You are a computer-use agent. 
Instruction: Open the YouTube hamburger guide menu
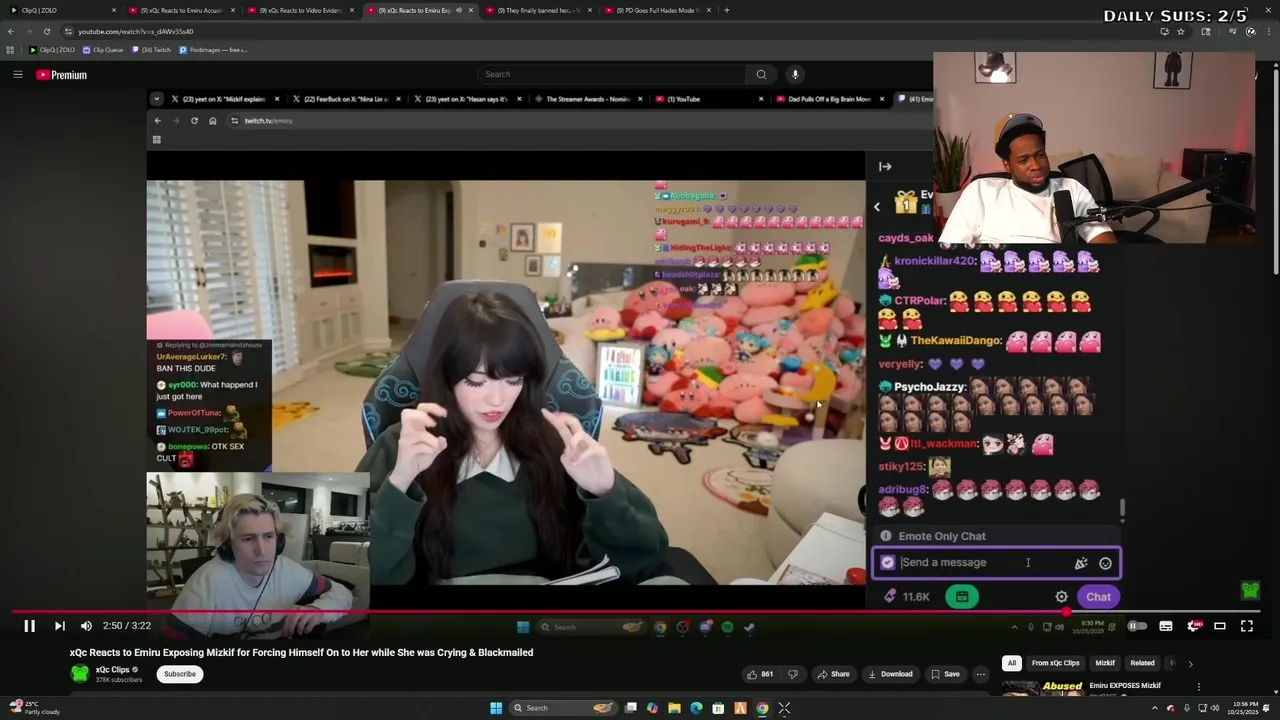point(17,74)
